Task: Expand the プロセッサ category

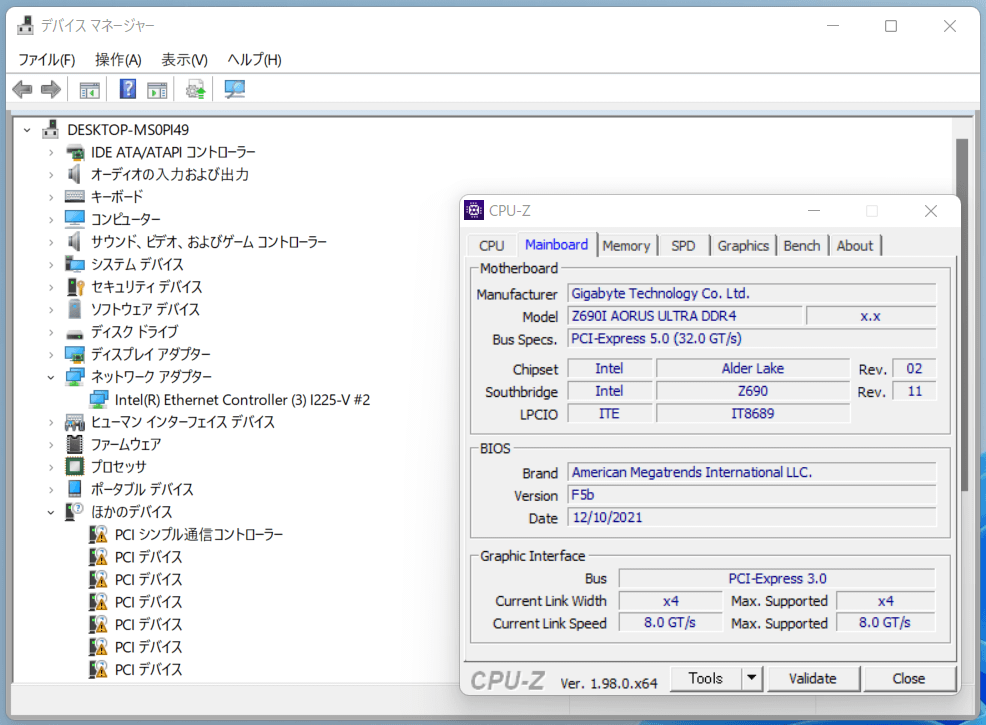Action: tap(51, 467)
